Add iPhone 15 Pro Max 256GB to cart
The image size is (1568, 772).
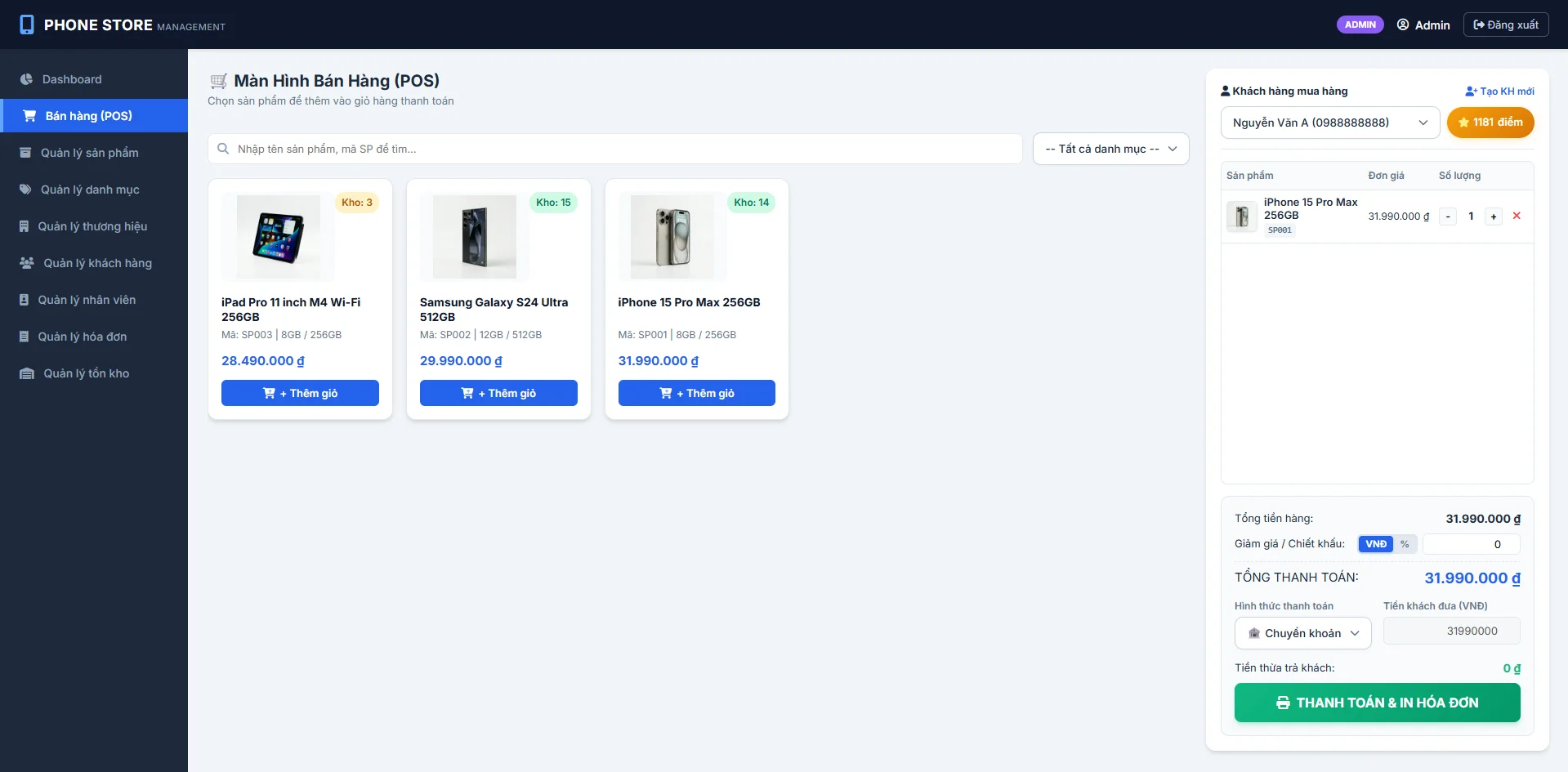tap(697, 393)
